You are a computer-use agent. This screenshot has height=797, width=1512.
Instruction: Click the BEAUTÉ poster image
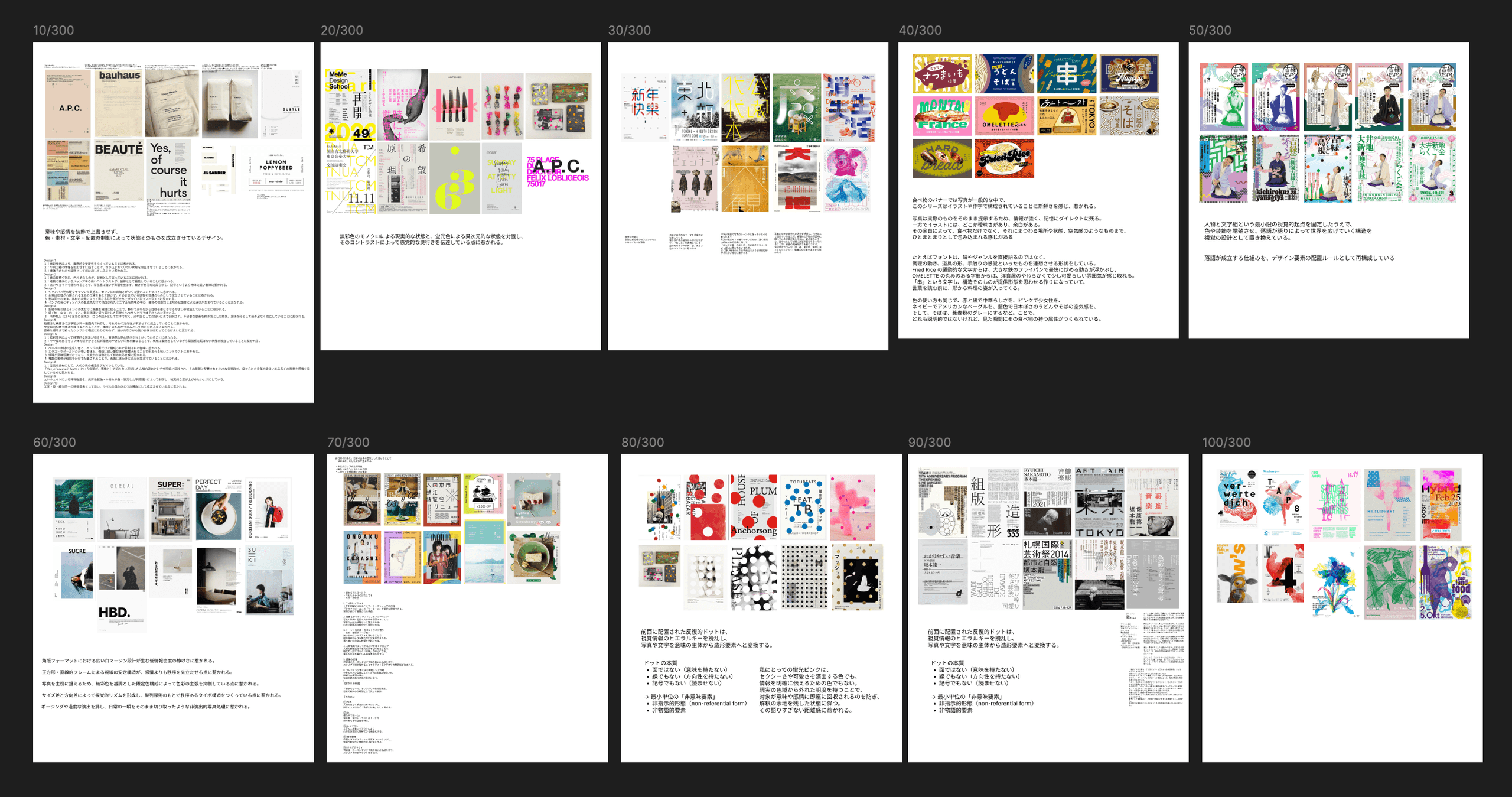(x=119, y=171)
